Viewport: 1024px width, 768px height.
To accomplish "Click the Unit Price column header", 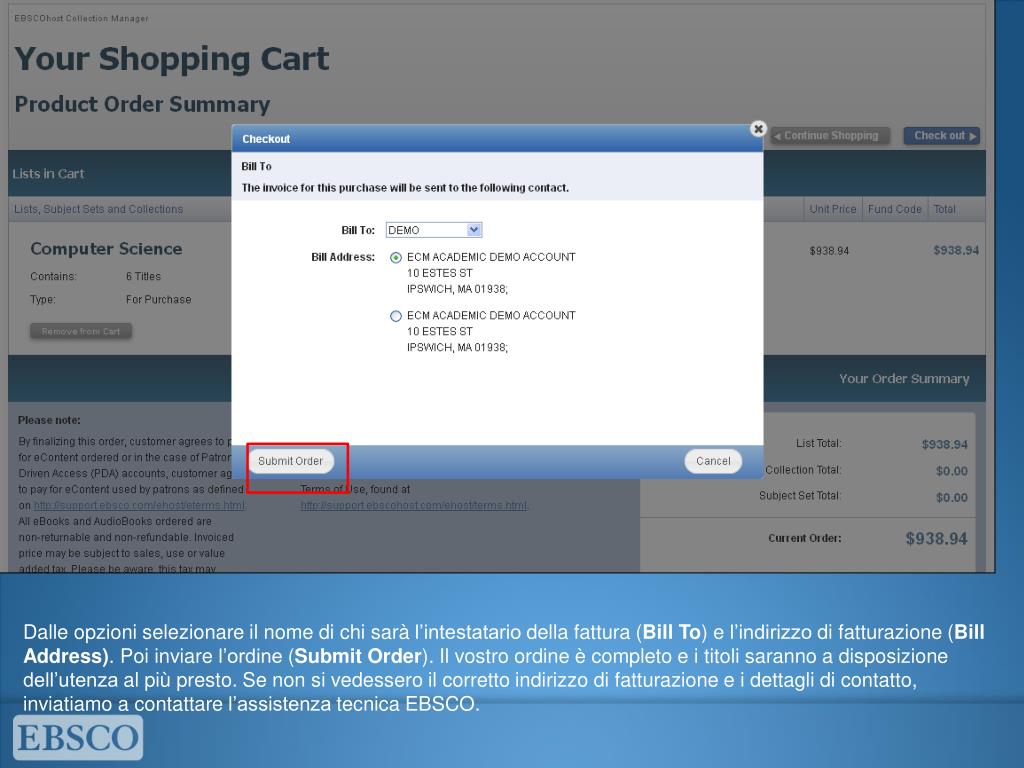I will [833, 209].
